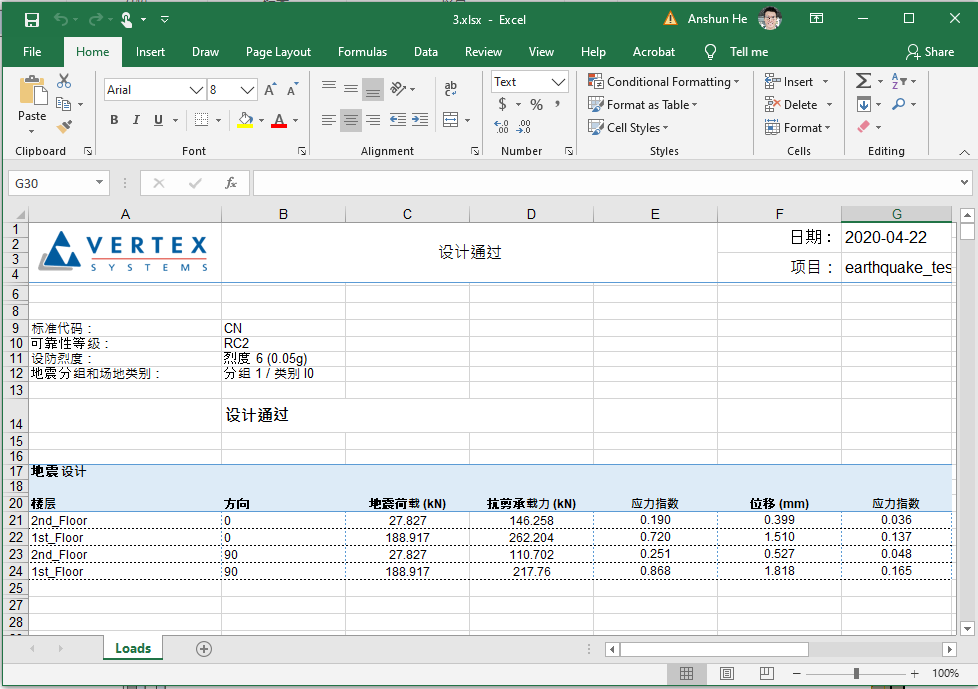This screenshot has height=689, width=978.
Task: Open the Data tab
Action: pyautogui.click(x=426, y=52)
